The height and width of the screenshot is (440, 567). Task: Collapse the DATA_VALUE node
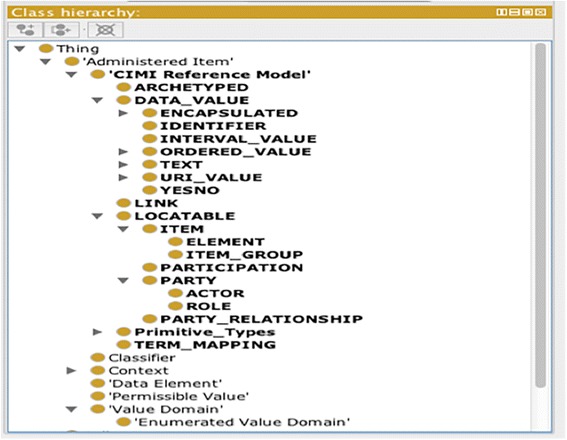click(97, 100)
